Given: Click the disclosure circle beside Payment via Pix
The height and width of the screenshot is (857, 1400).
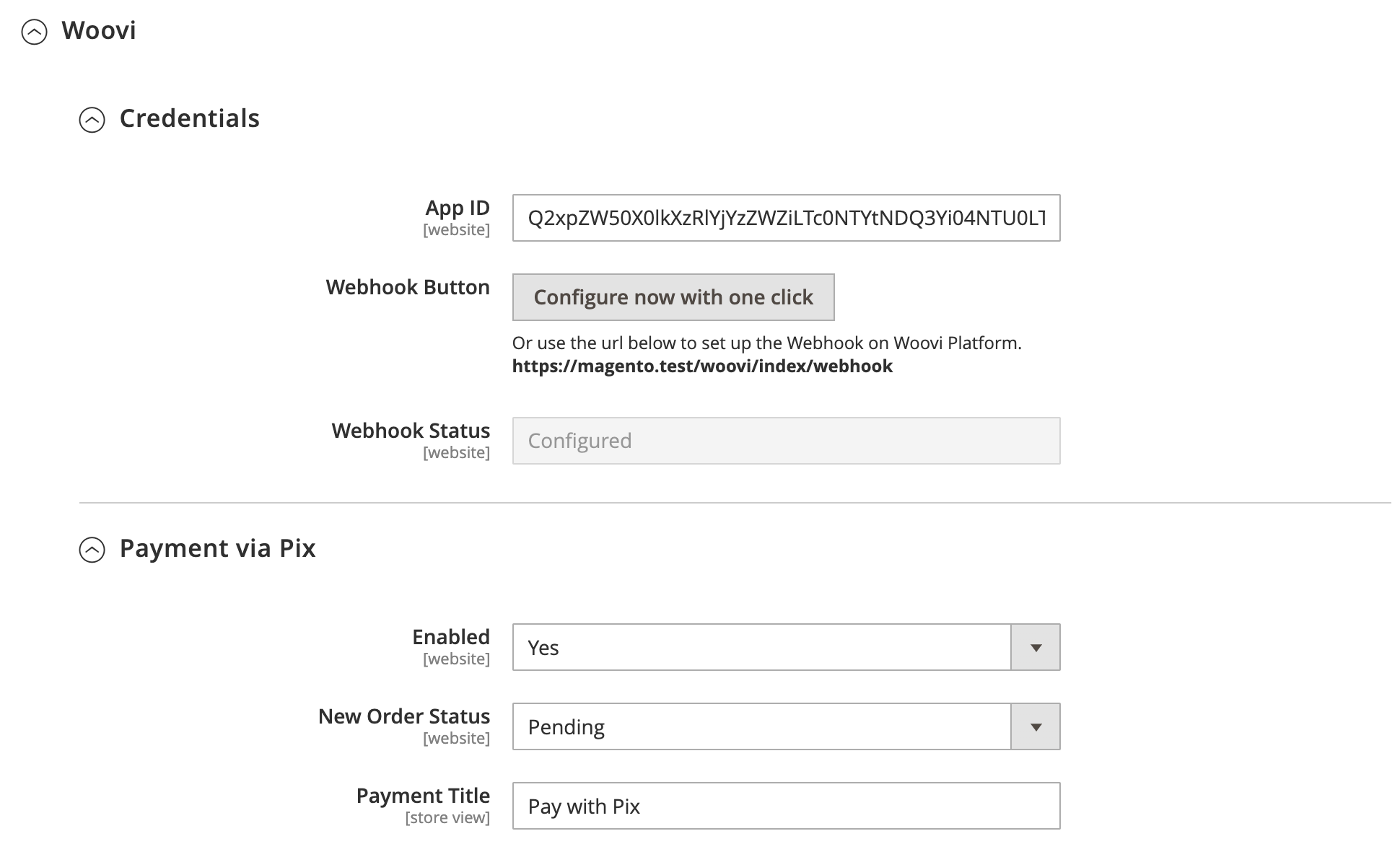Looking at the screenshot, I should tap(92, 548).
